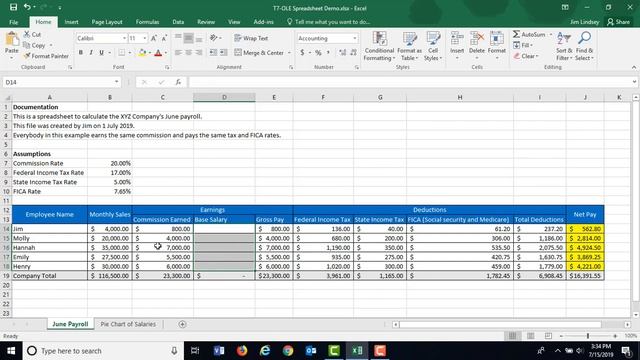
Task: Open the Font name dropdown
Action: pyautogui.click(x=124, y=38)
